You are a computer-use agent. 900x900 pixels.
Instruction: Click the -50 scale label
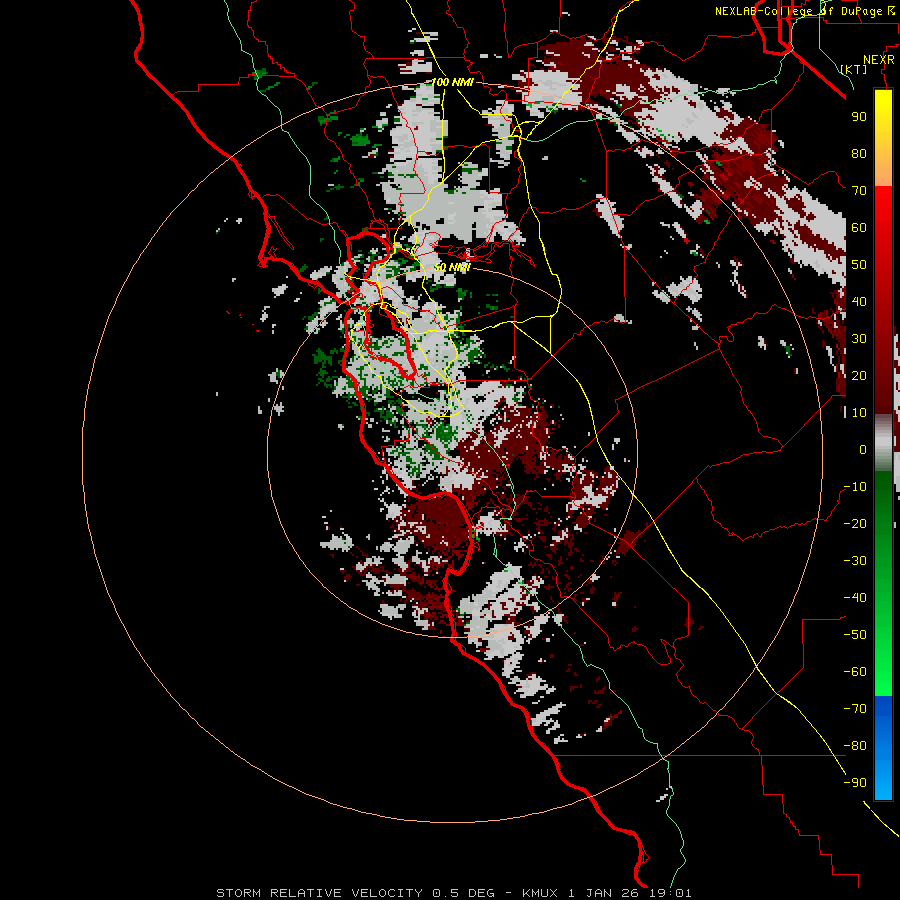(855, 634)
